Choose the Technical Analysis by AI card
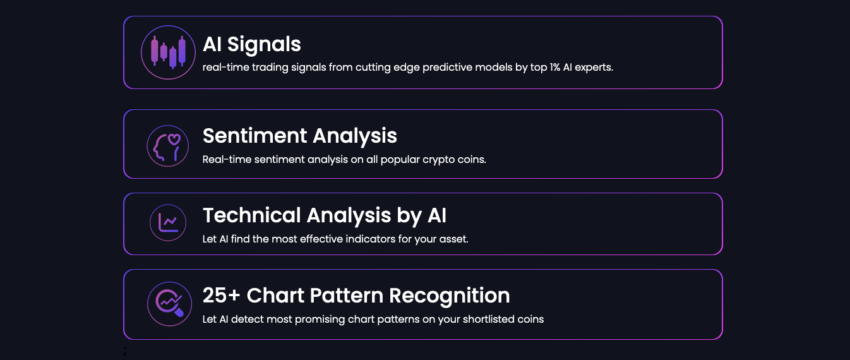This screenshot has width=850, height=360. (423, 223)
